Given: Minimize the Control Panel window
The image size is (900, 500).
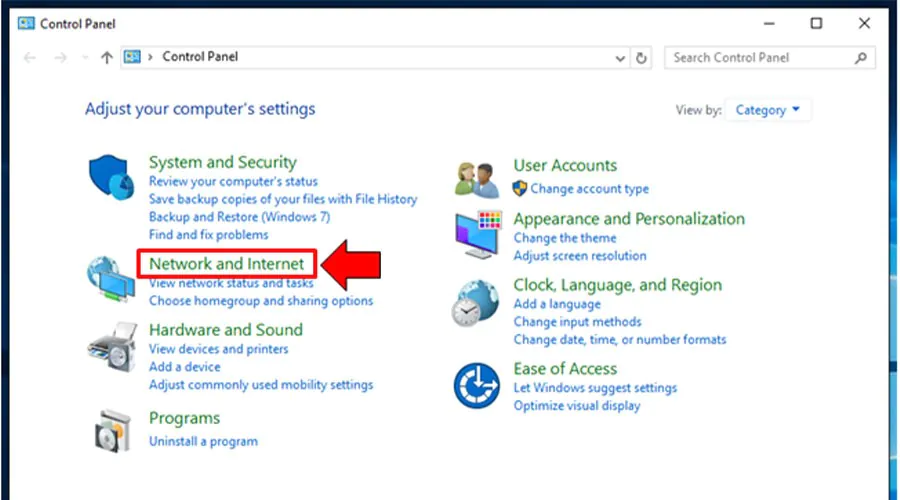Looking at the screenshot, I should pos(769,24).
